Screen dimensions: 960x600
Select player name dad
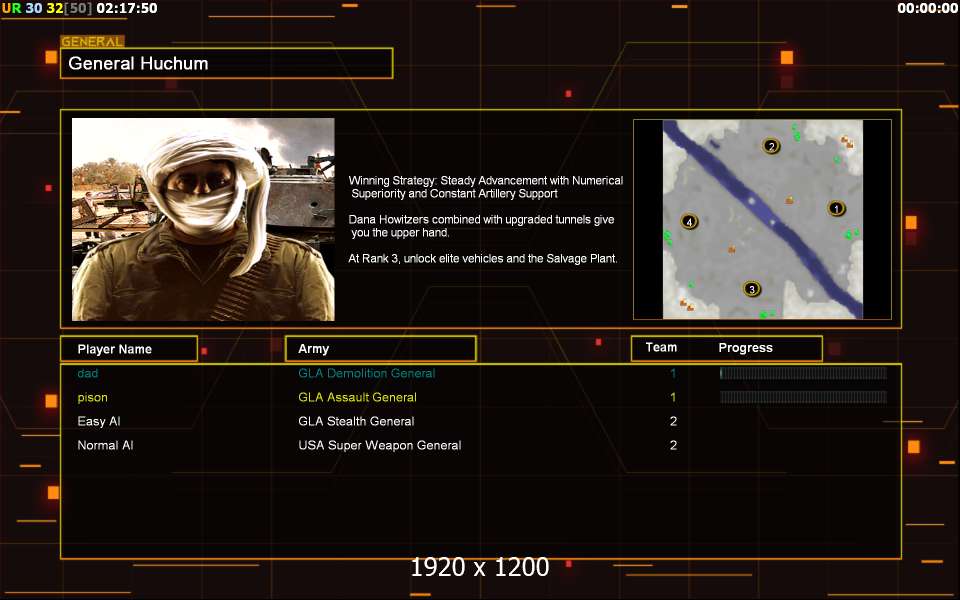88,373
